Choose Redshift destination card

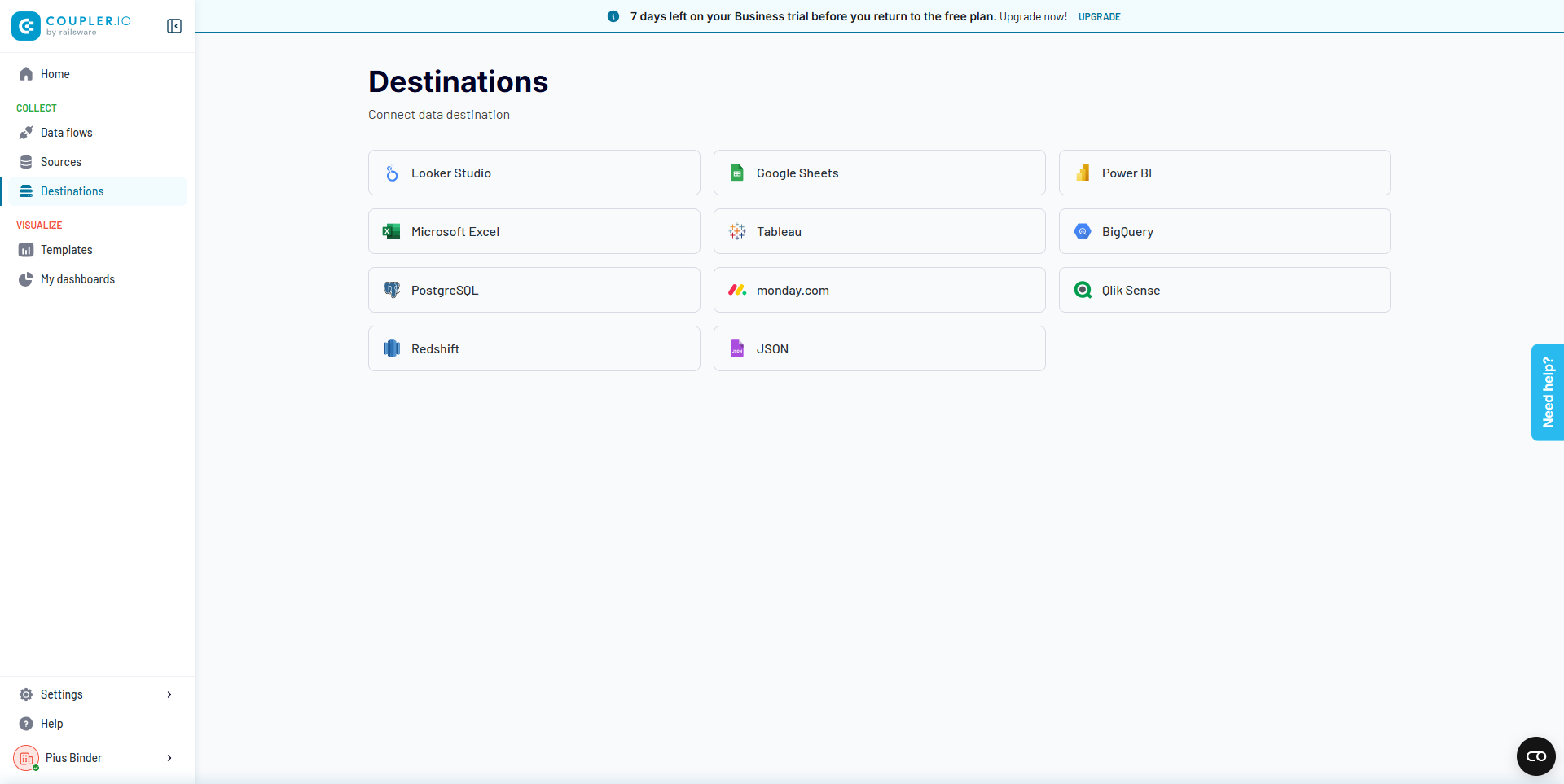(534, 348)
